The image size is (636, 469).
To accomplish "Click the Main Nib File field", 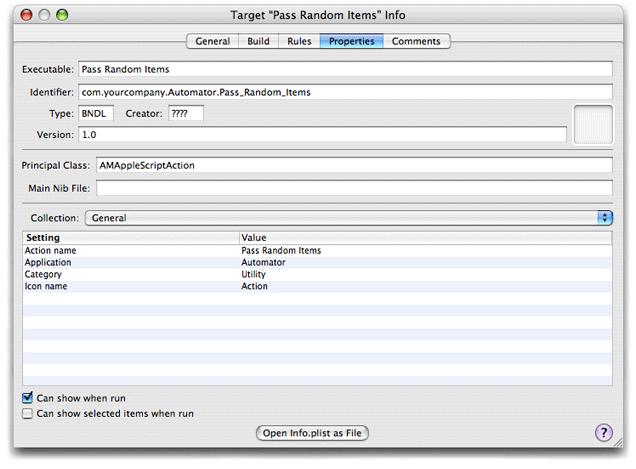I will (x=353, y=188).
